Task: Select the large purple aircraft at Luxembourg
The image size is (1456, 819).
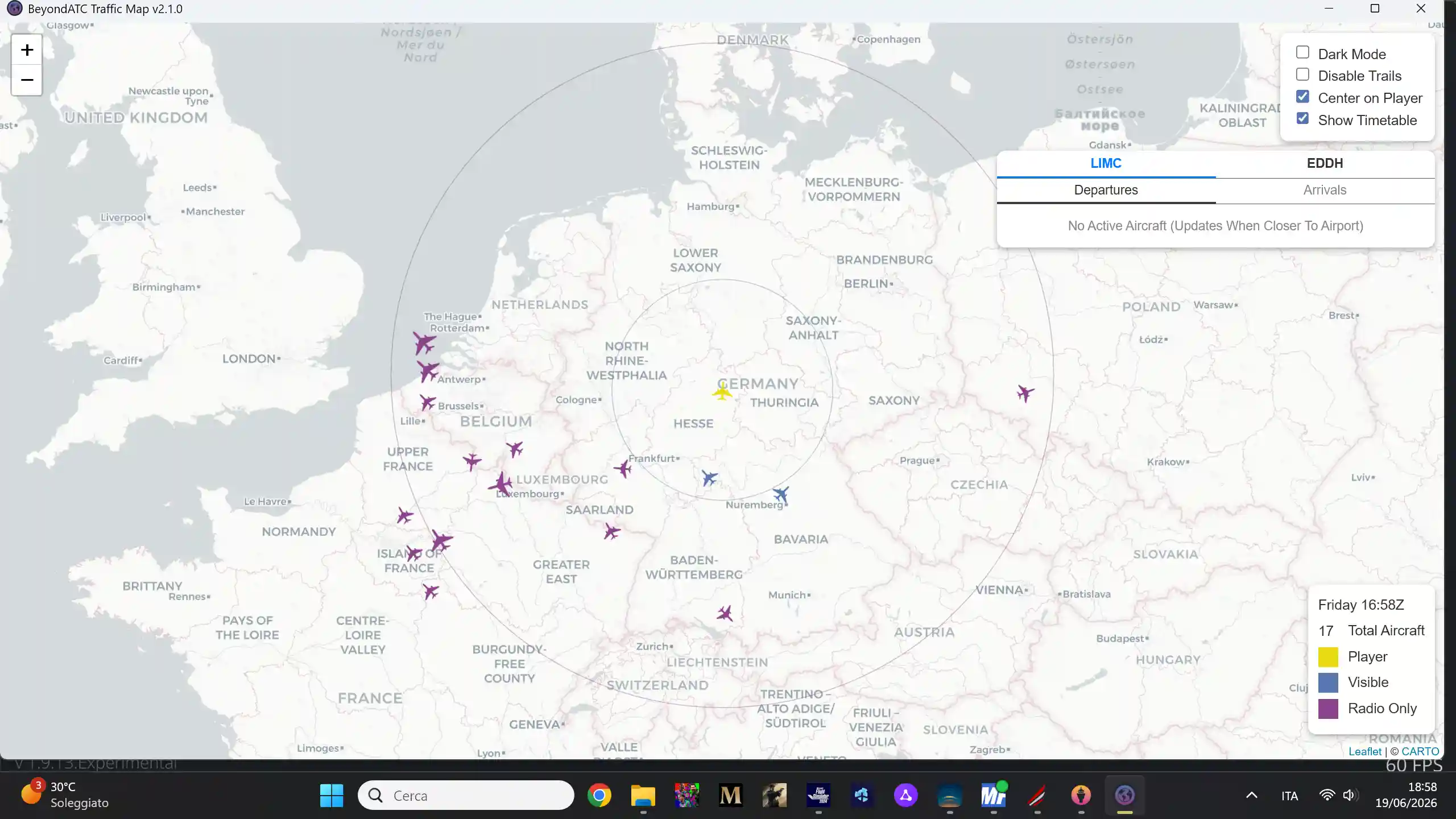Action: 500,484
